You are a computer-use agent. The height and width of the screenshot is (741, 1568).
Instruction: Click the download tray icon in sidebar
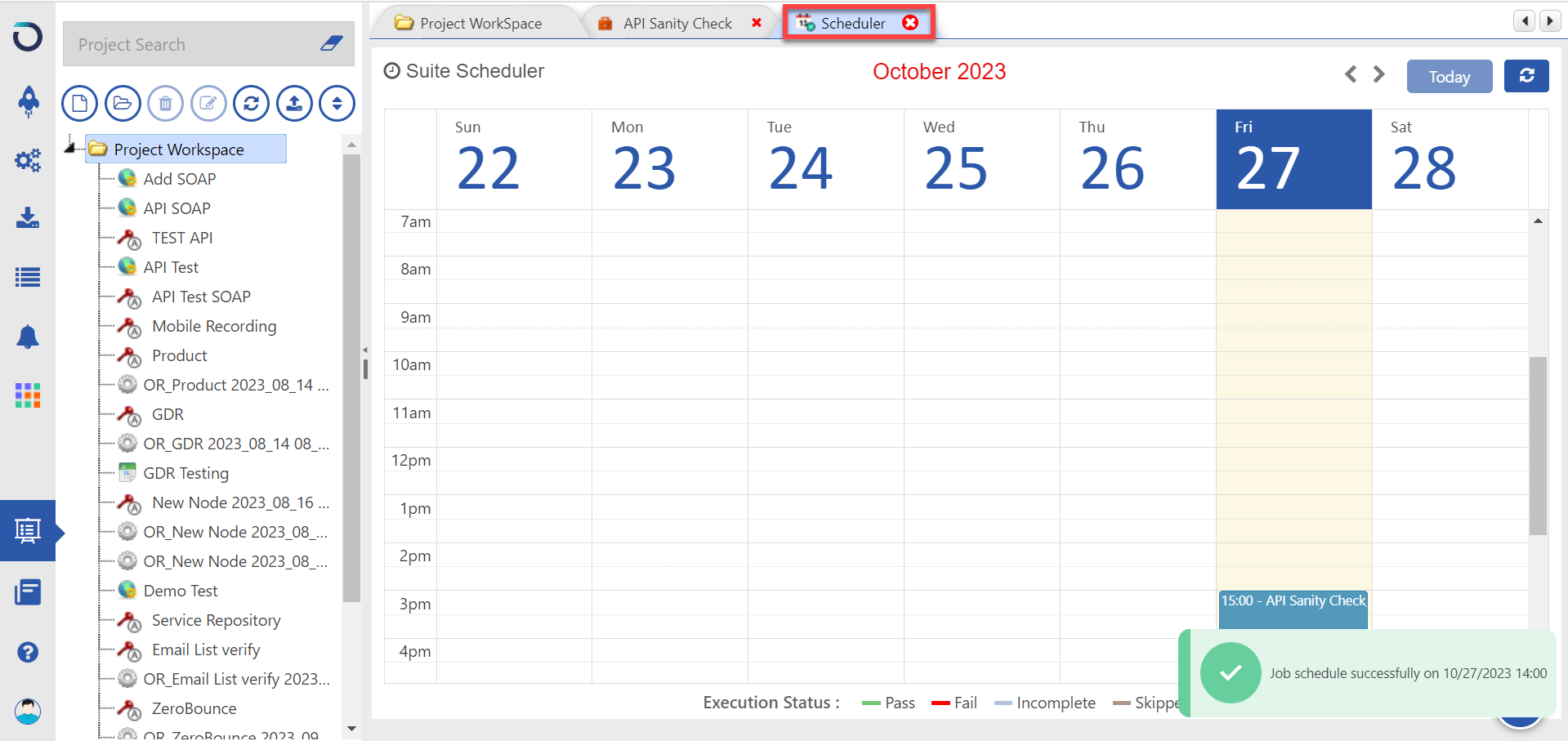tap(28, 217)
